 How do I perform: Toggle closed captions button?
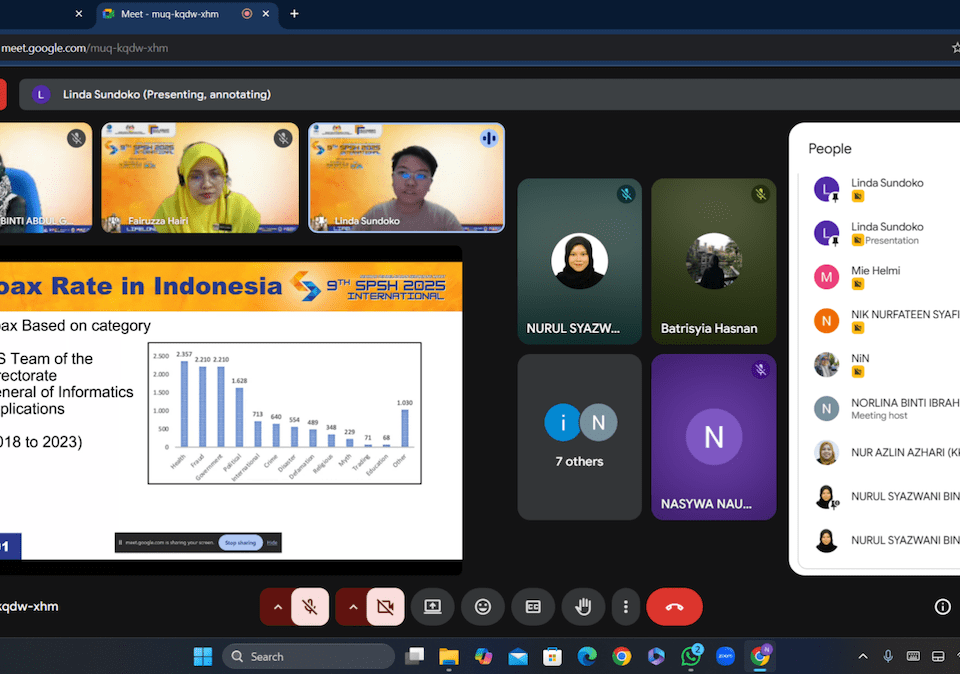533,606
